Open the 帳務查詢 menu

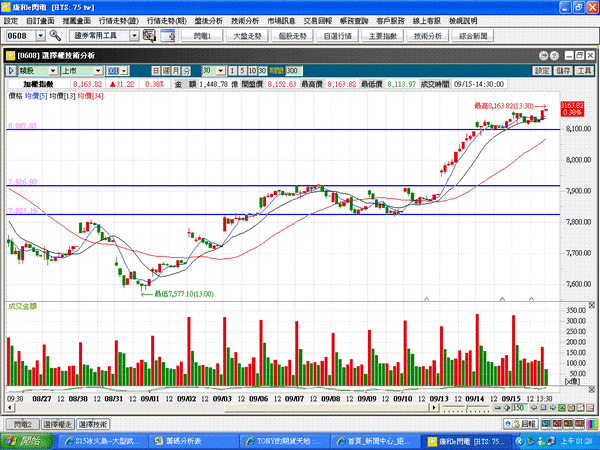click(354, 21)
